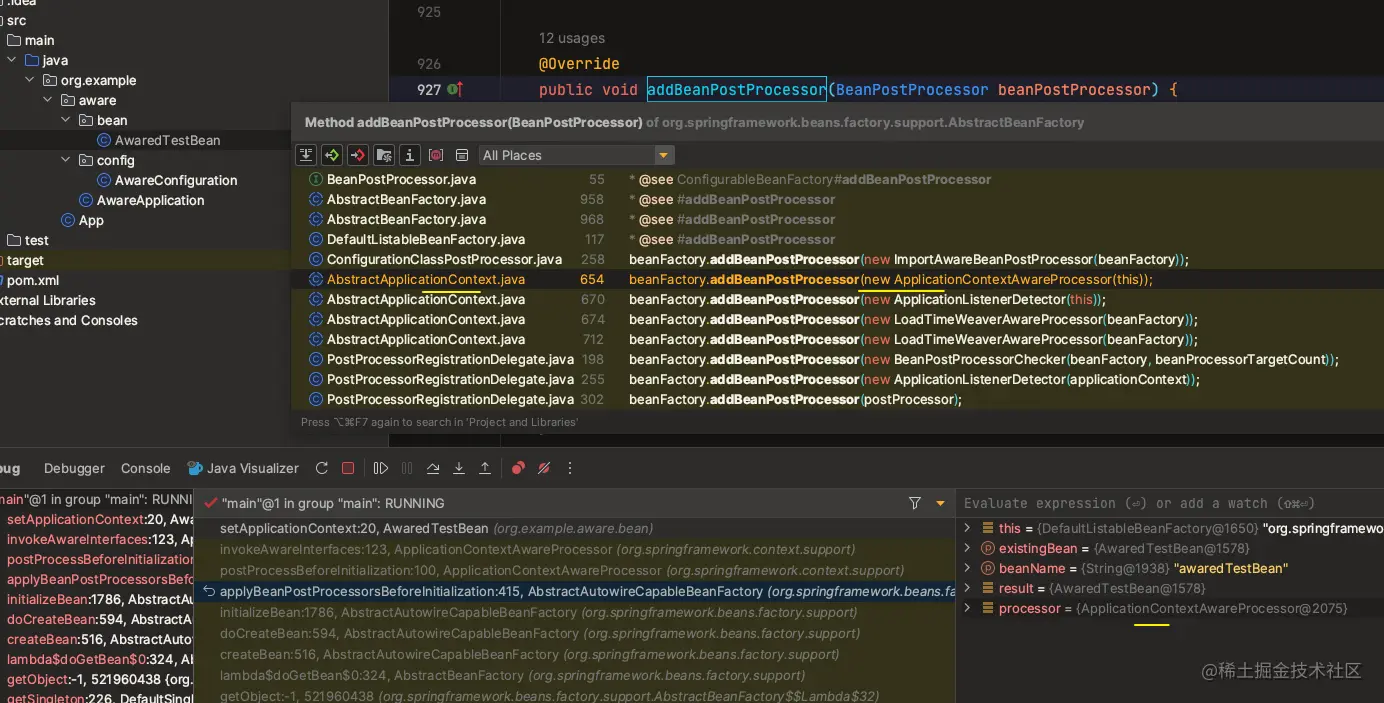This screenshot has width=1384, height=703.
Task: Toggle Read Access filter (green arrow) icon
Action: click(332, 155)
